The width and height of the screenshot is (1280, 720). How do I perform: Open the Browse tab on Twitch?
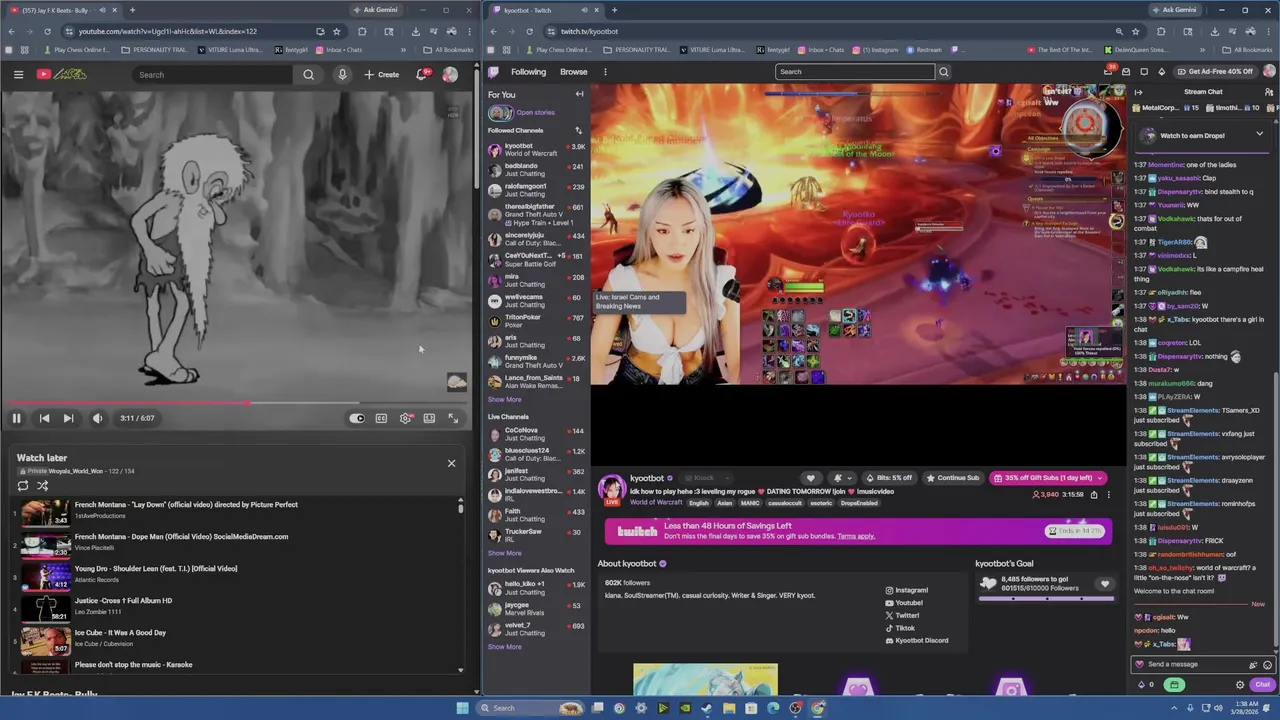pos(574,72)
